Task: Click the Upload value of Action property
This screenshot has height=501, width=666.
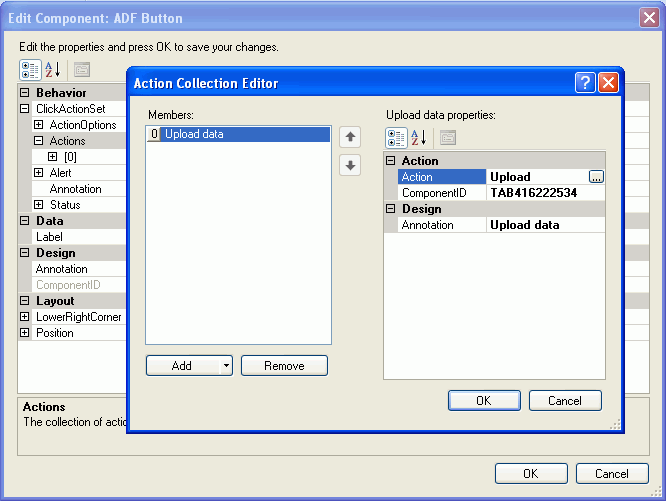Action: pos(510,177)
